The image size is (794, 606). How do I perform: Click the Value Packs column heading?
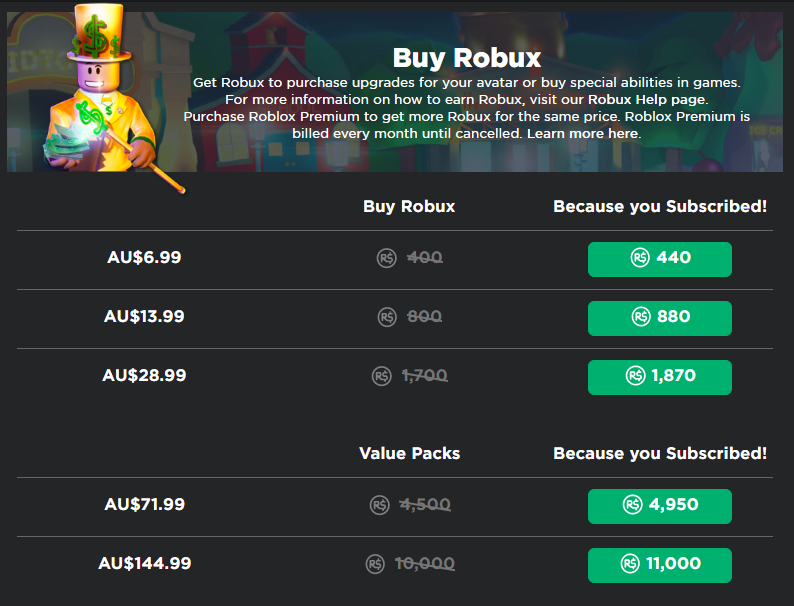[x=409, y=453]
